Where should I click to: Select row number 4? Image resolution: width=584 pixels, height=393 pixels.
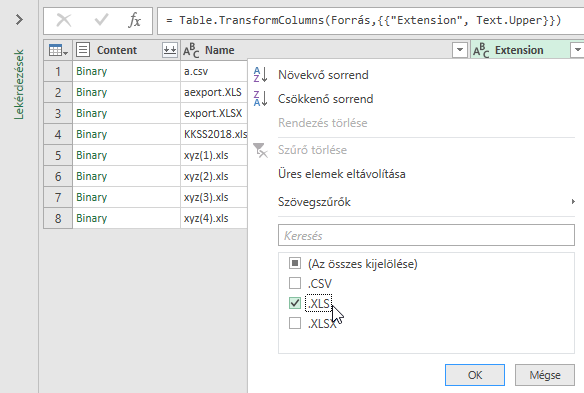pos(58,134)
